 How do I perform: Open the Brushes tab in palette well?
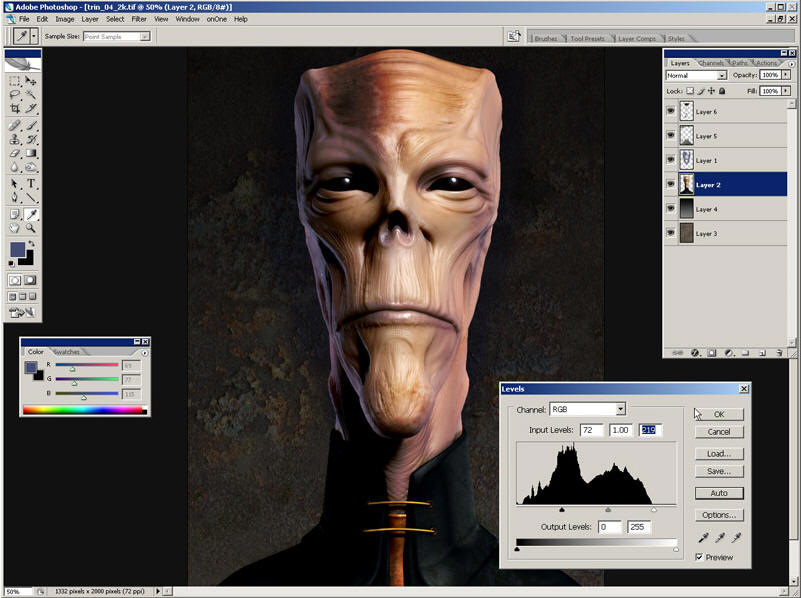pos(546,38)
